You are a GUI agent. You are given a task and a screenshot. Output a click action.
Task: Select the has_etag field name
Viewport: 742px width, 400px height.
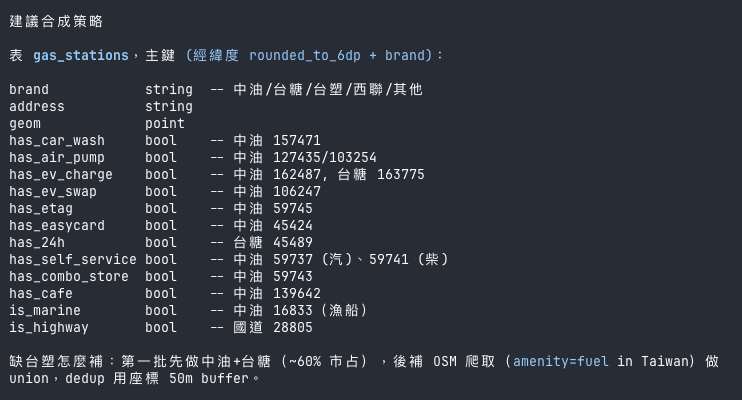tap(42, 208)
